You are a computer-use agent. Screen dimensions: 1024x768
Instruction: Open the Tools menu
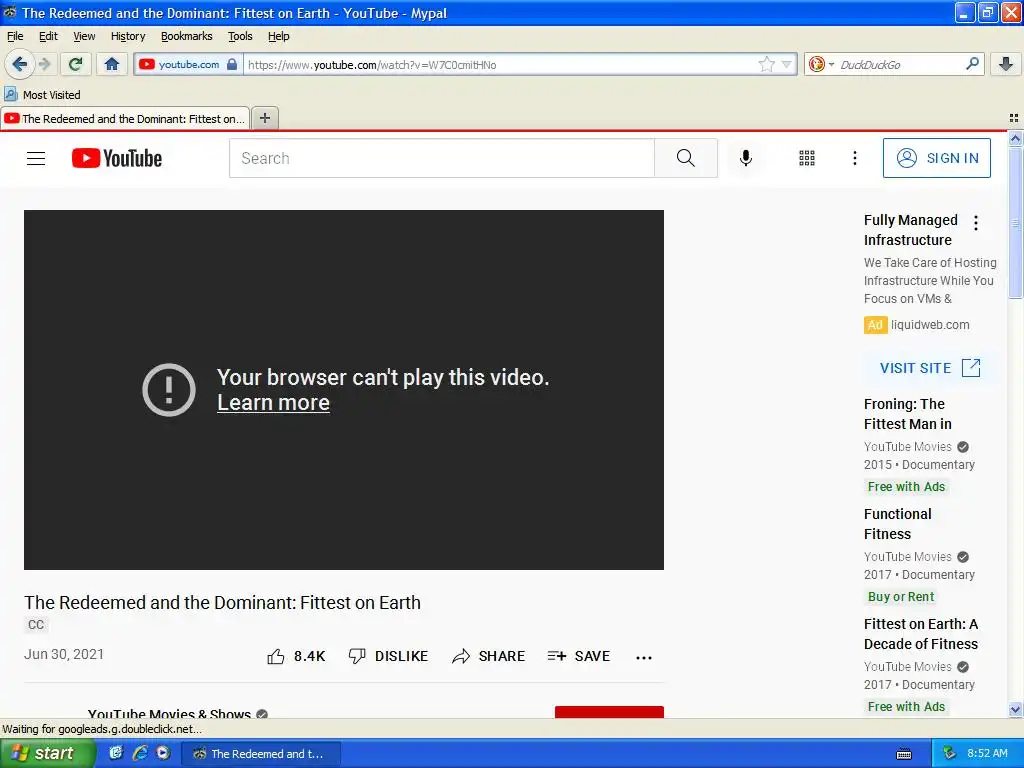pyautogui.click(x=240, y=36)
